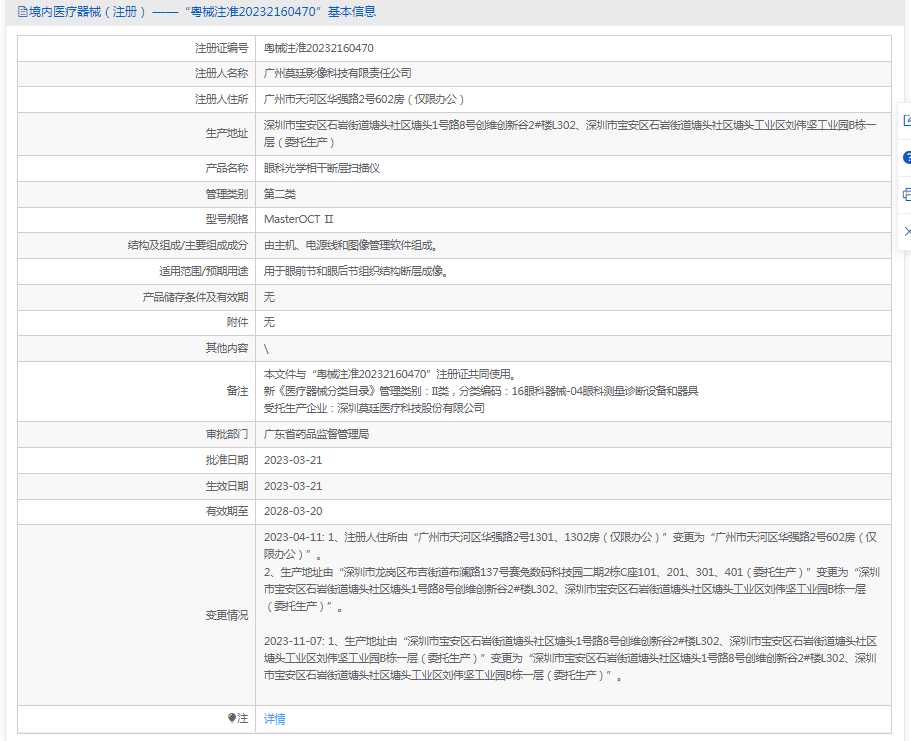Screen dimensions: 911x741
Task: Select effective date 2023-03-21 in 生效日期 row
Action: click(293, 486)
